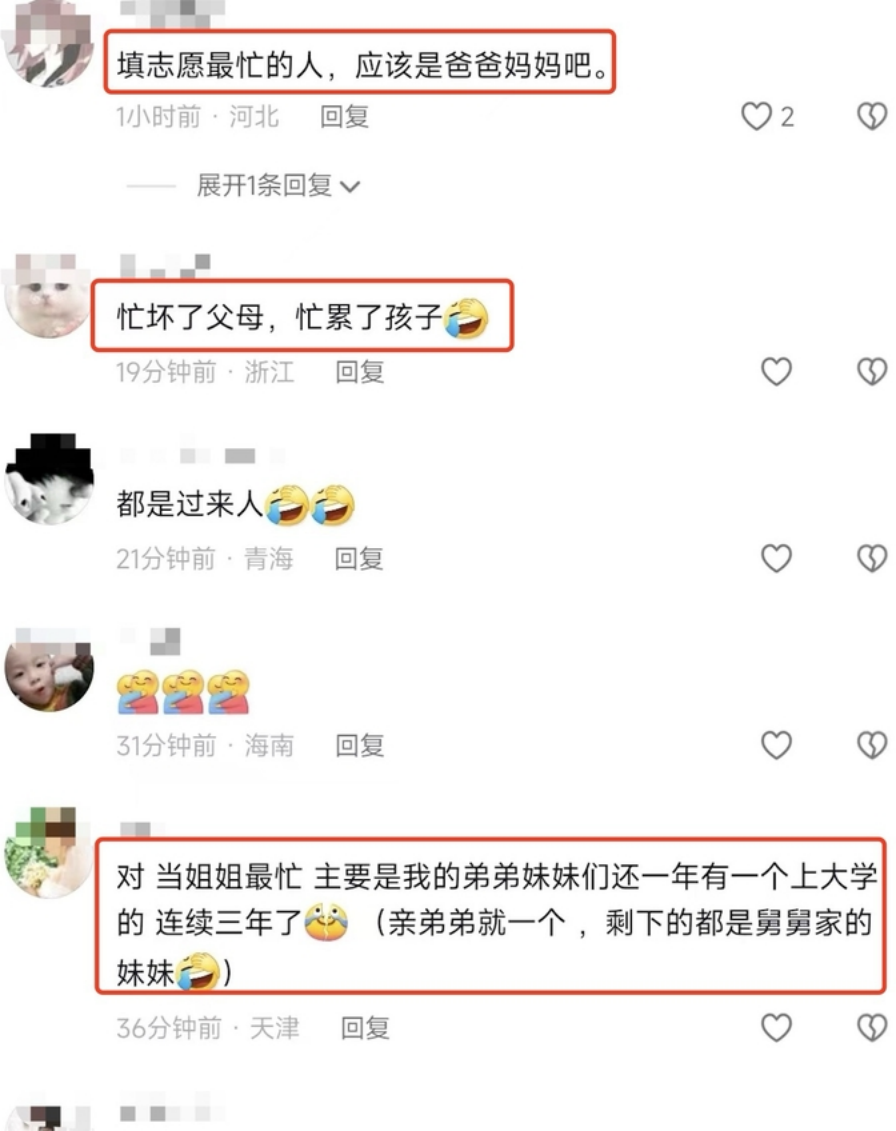Like the Hebei comment with 2 likes
896x1131 pixels.
(757, 117)
